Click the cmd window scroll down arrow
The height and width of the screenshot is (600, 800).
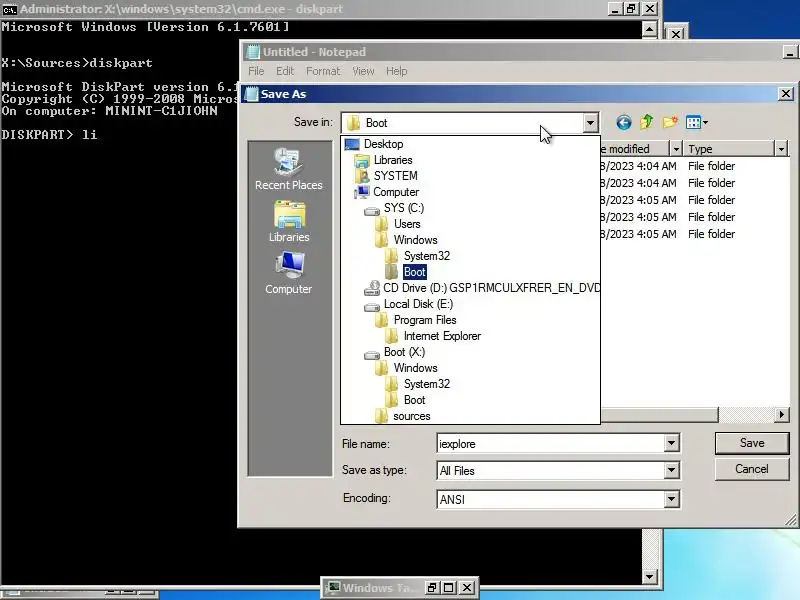click(x=649, y=577)
